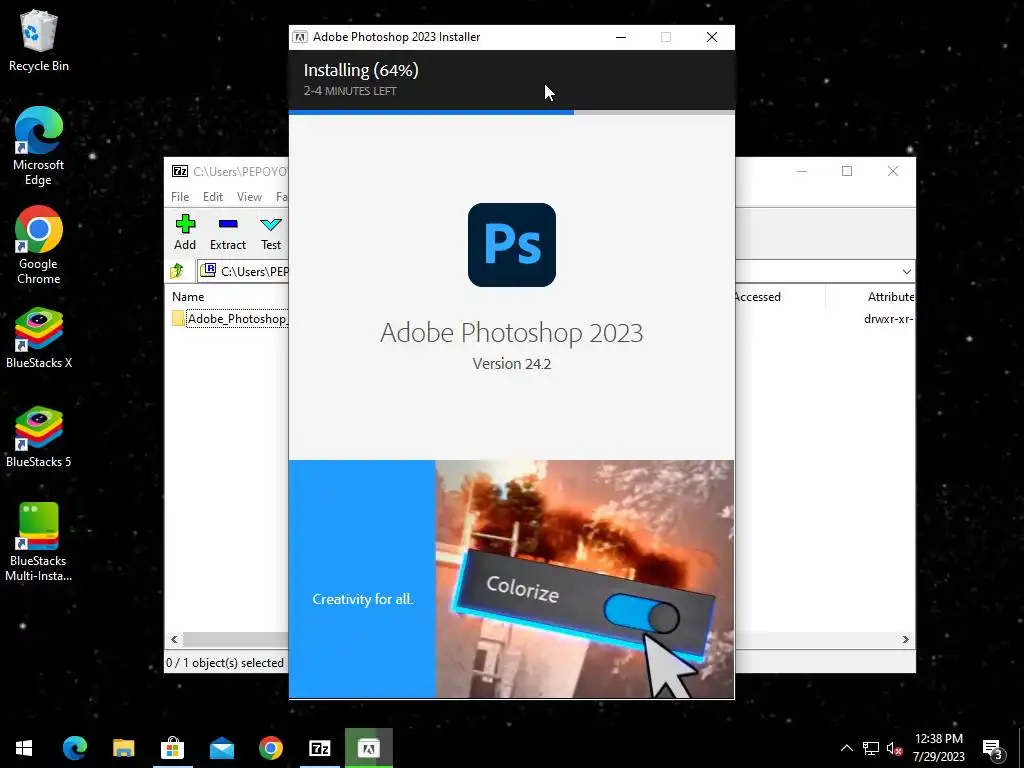This screenshot has height=768, width=1024.
Task: Minimize the Photoshop 2023 Installer window
Action: click(x=621, y=37)
